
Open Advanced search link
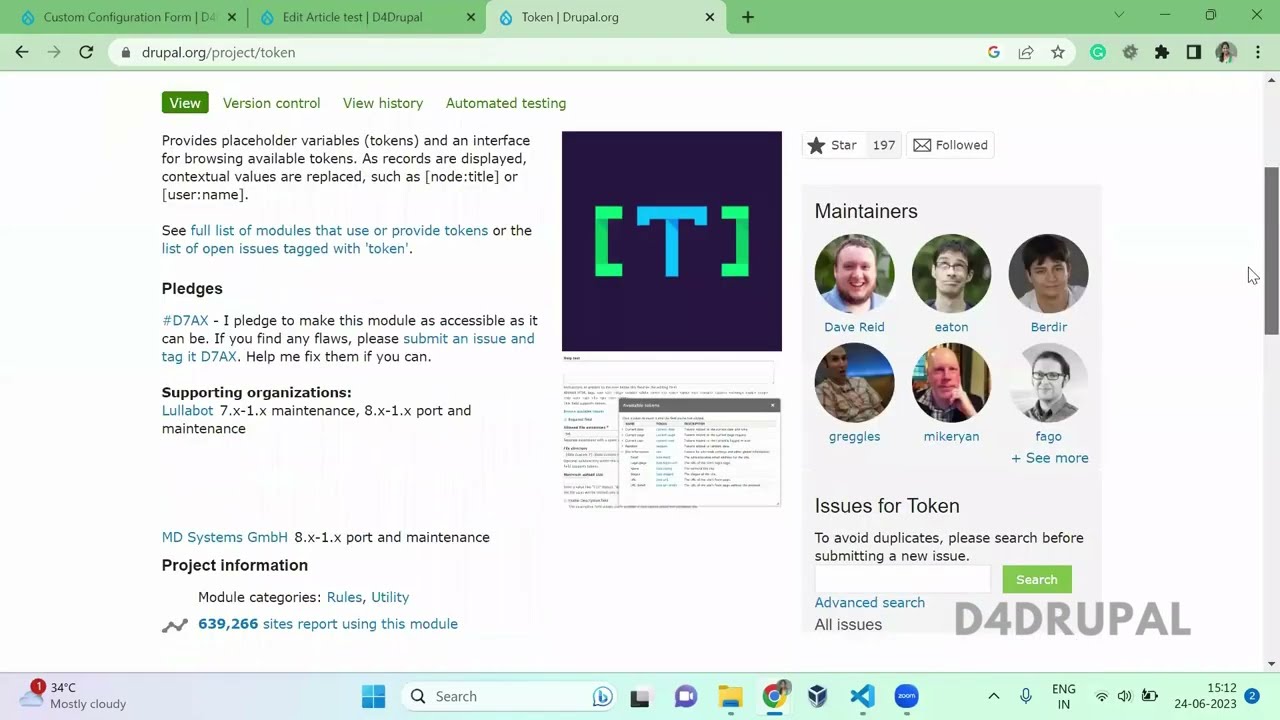click(x=870, y=603)
